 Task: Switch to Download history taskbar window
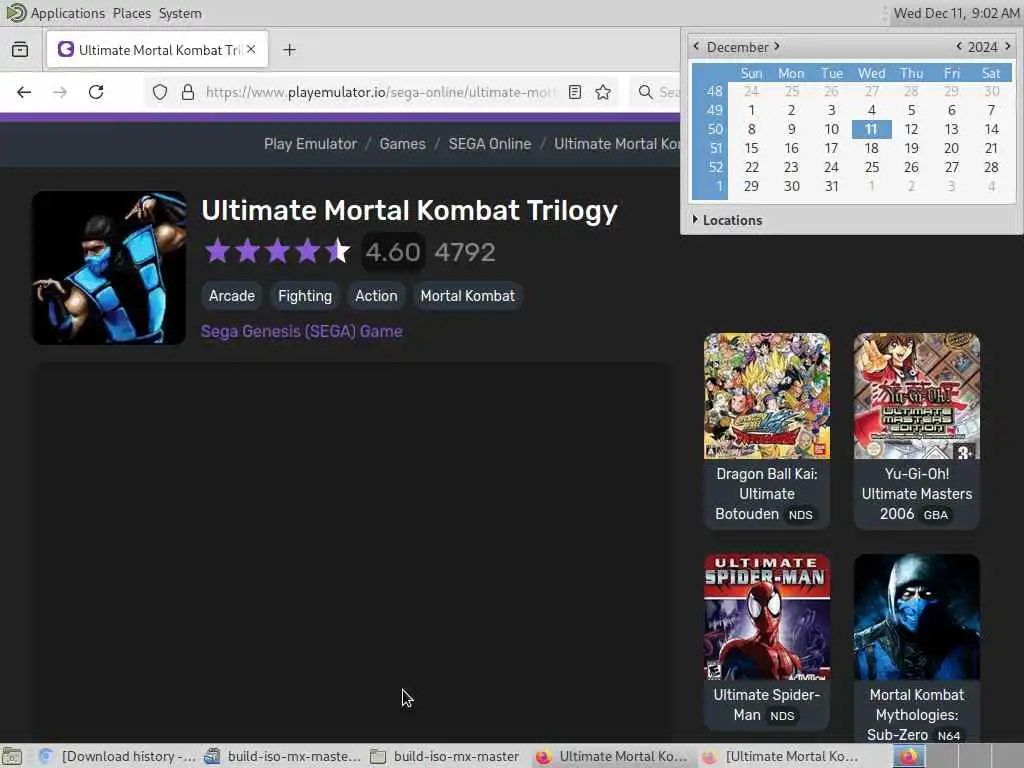click(x=118, y=756)
